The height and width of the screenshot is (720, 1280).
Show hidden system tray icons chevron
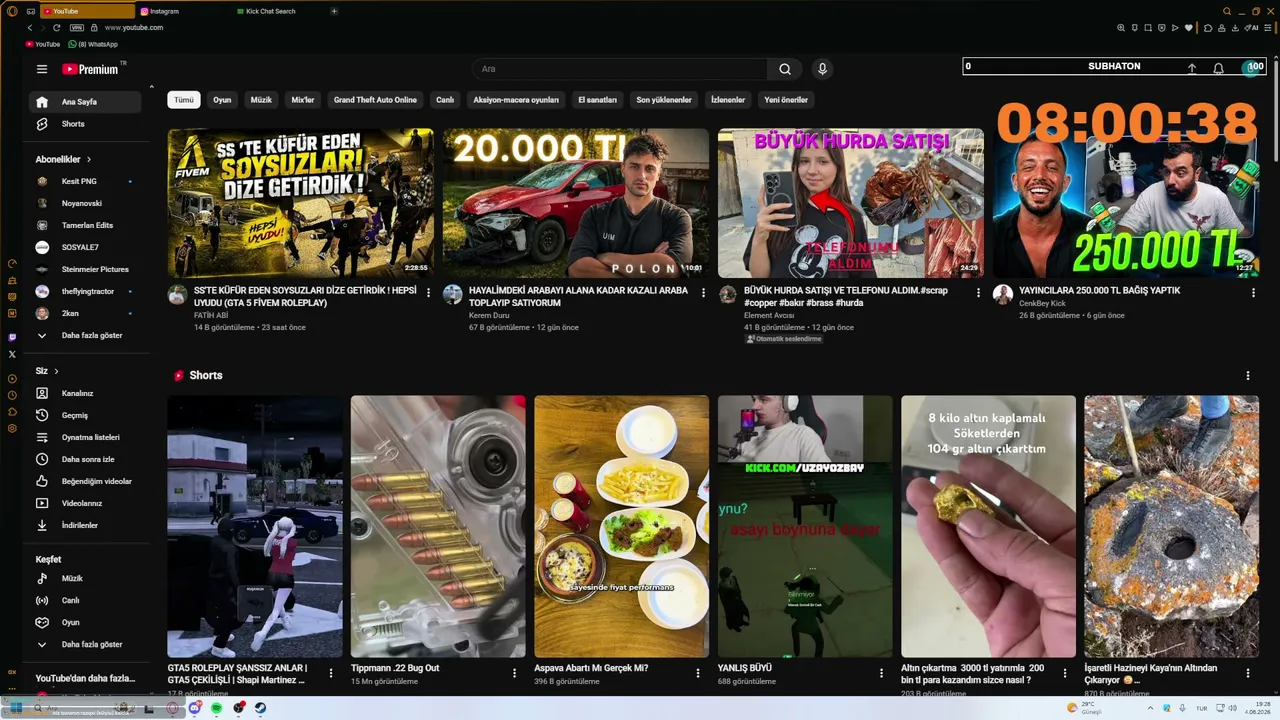[x=1149, y=708]
